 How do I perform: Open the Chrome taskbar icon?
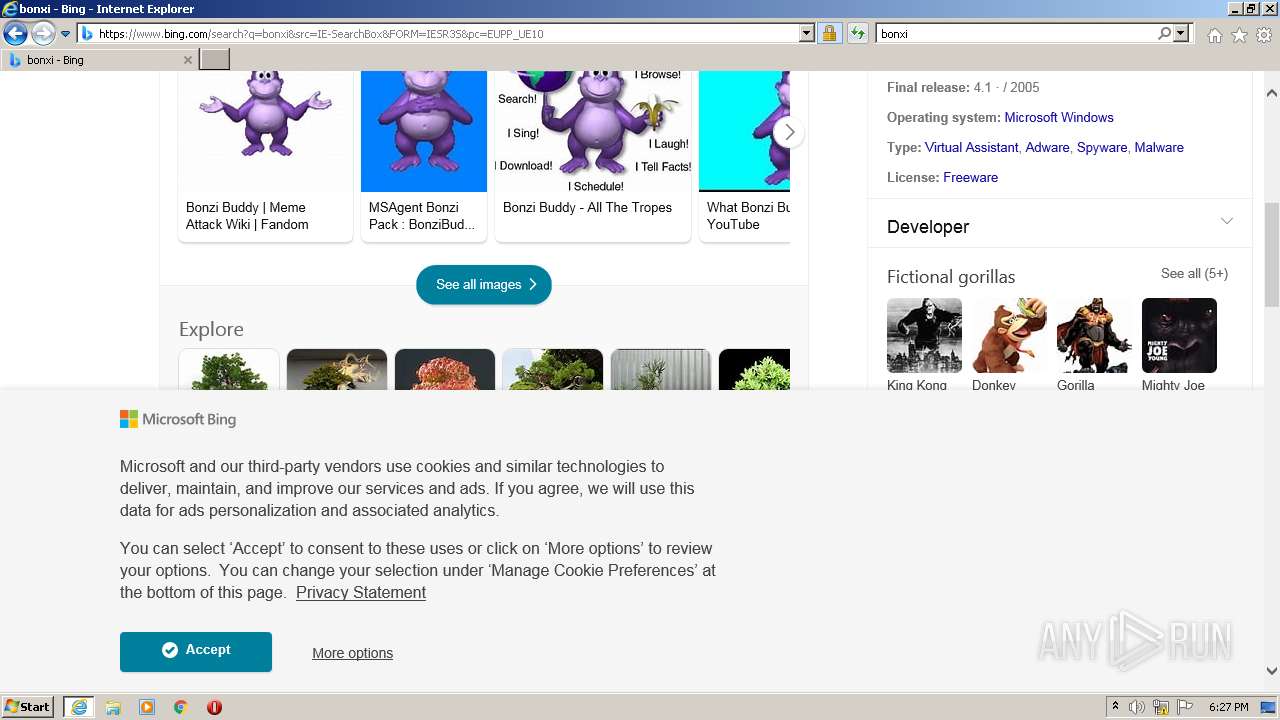(181, 707)
